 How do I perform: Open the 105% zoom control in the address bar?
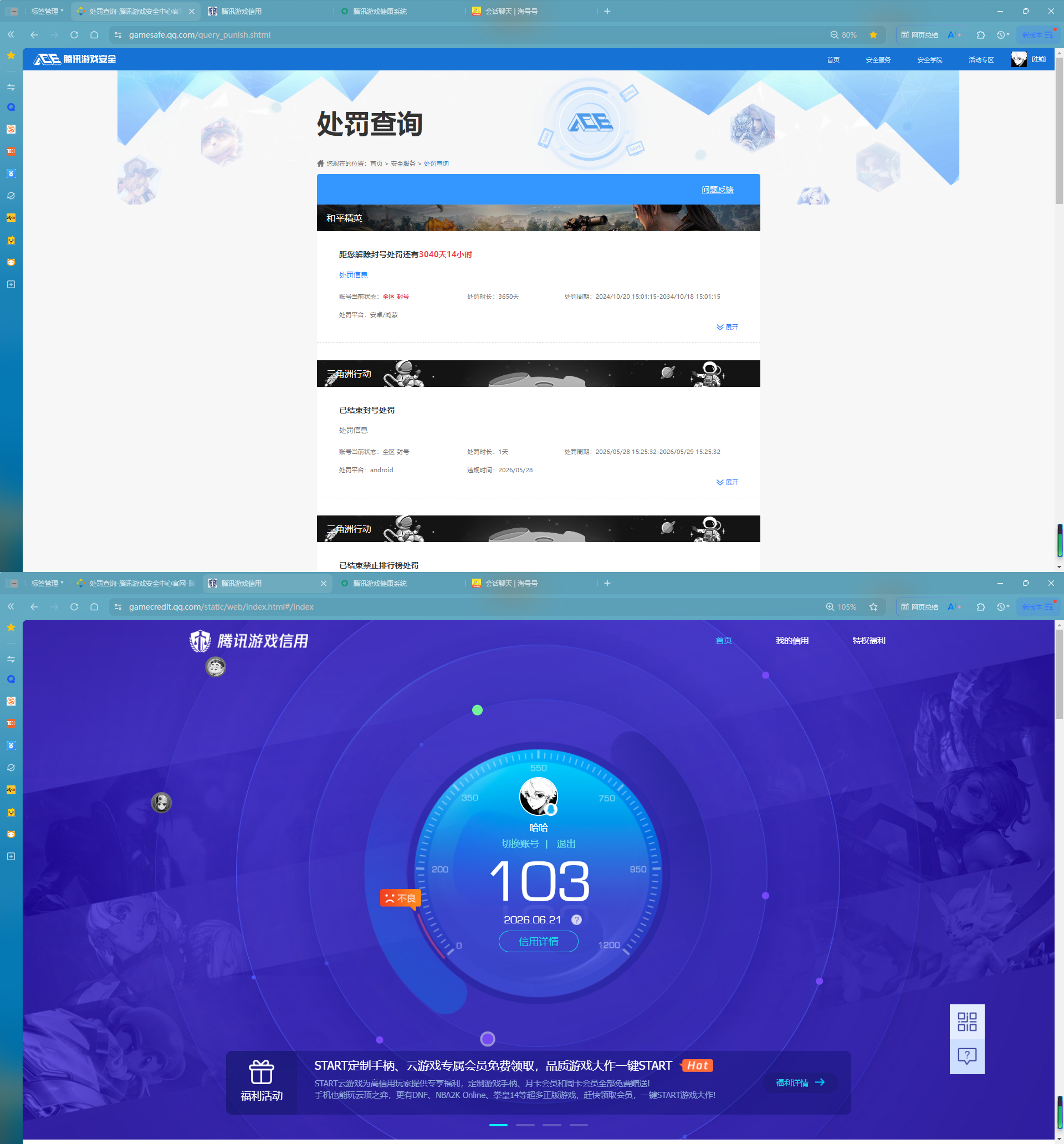(x=841, y=606)
